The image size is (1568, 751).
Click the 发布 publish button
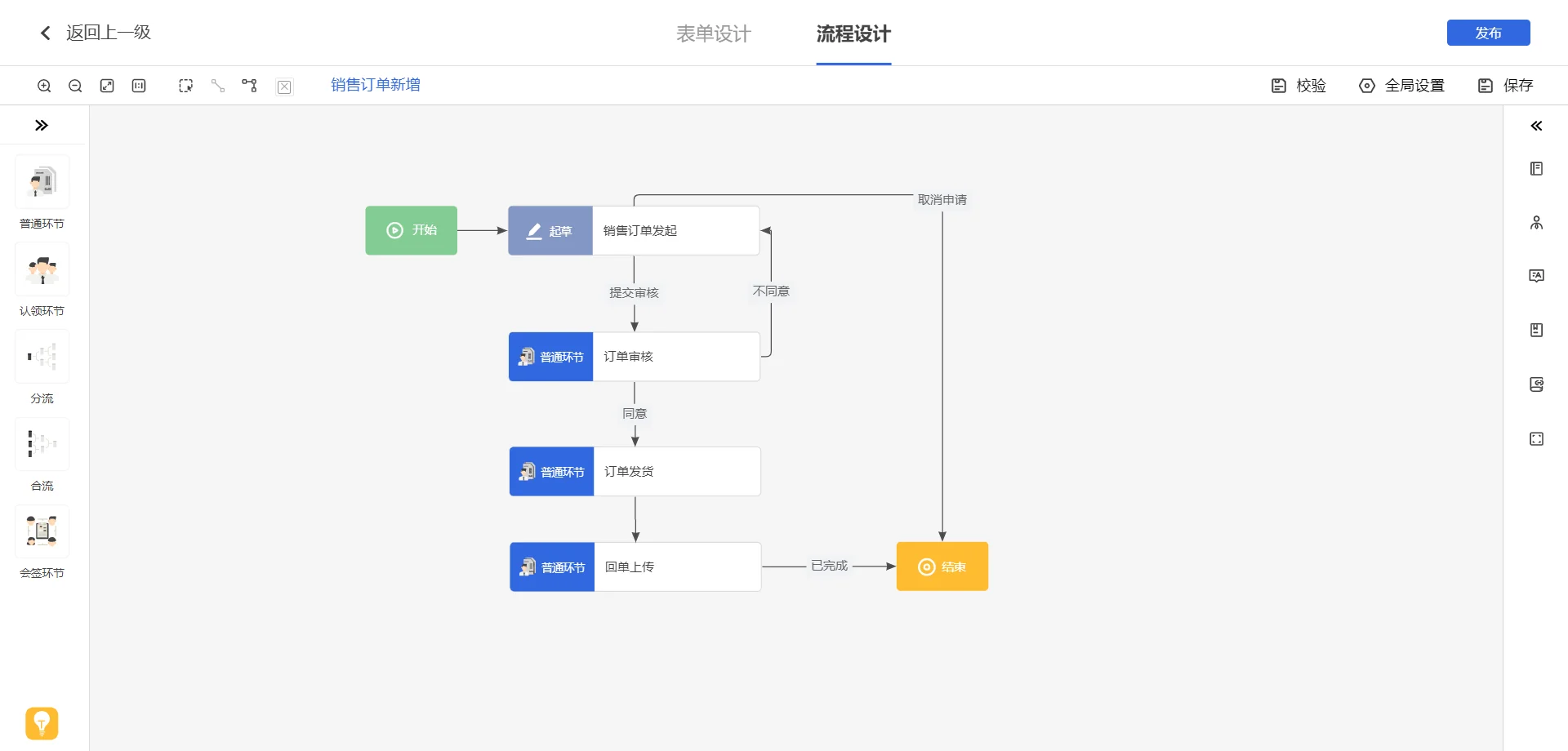click(1488, 33)
